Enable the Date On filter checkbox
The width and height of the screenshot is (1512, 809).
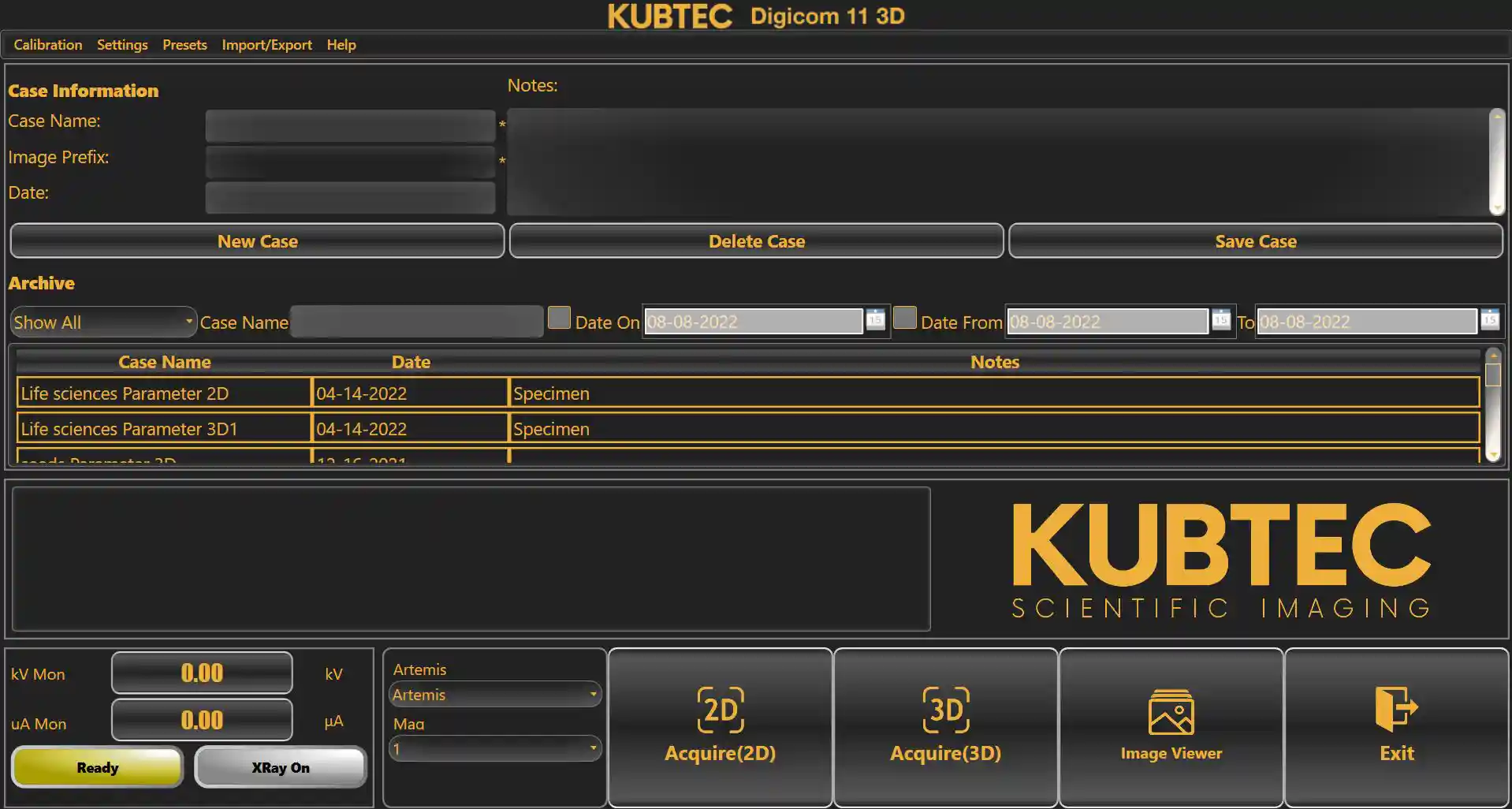click(559, 318)
